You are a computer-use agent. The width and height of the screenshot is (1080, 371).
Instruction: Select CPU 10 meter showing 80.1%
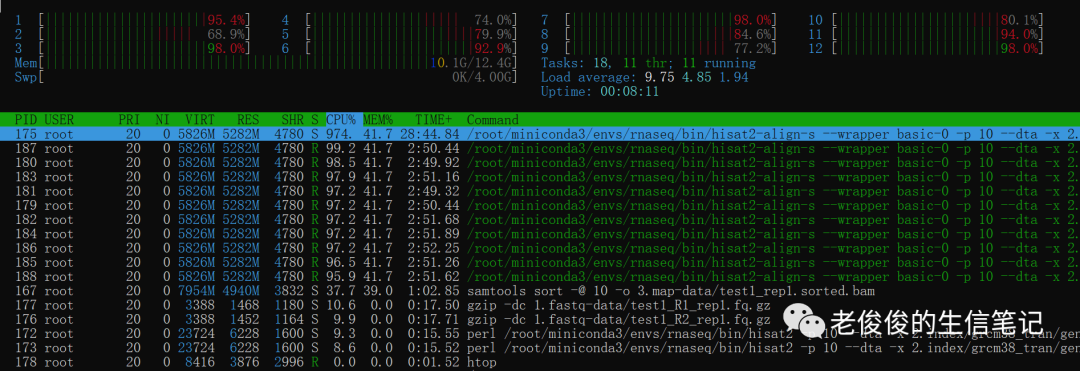click(x=925, y=20)
